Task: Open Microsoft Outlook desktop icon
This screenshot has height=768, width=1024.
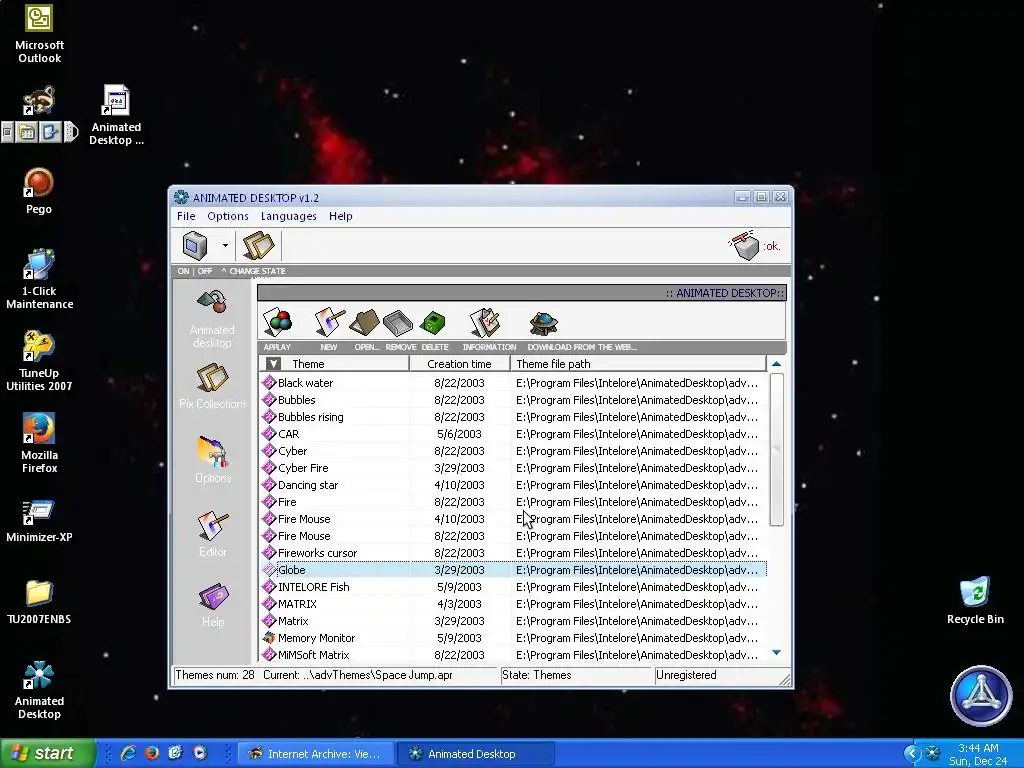Action: coord(39,34)
